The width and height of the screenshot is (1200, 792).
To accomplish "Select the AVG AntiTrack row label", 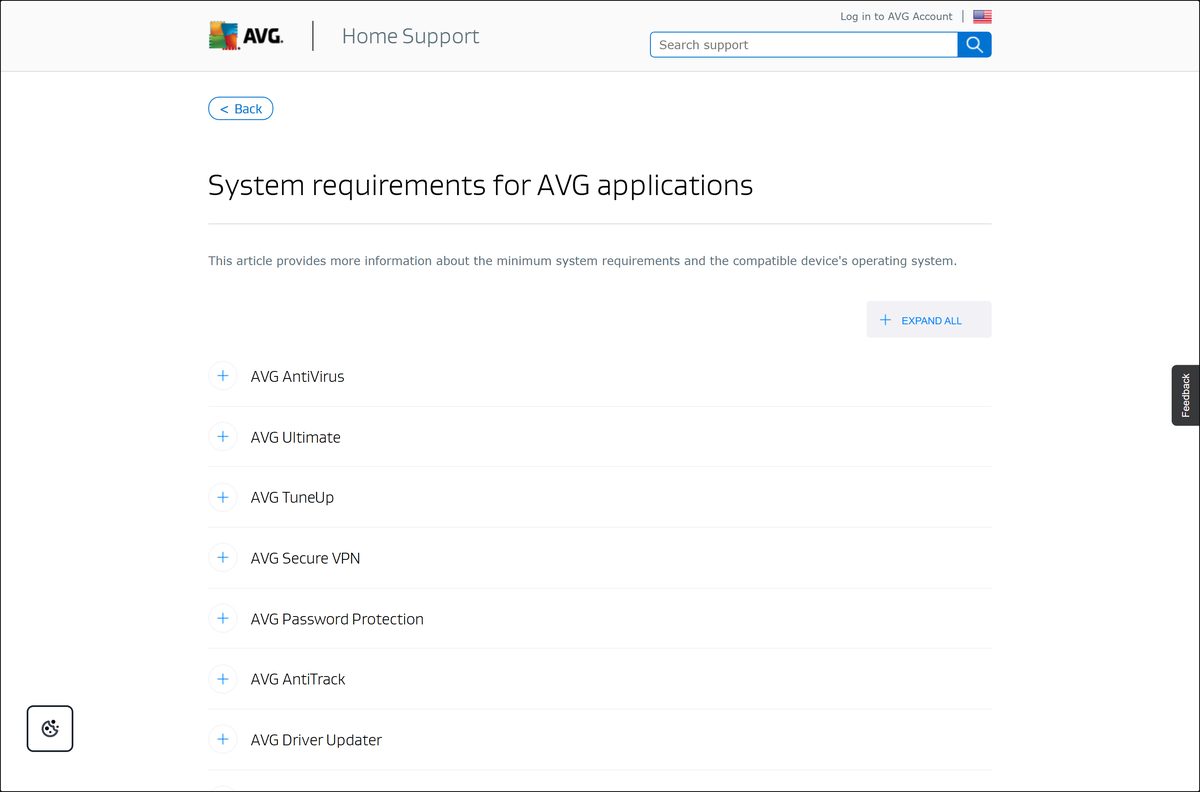I will [298, 679].
